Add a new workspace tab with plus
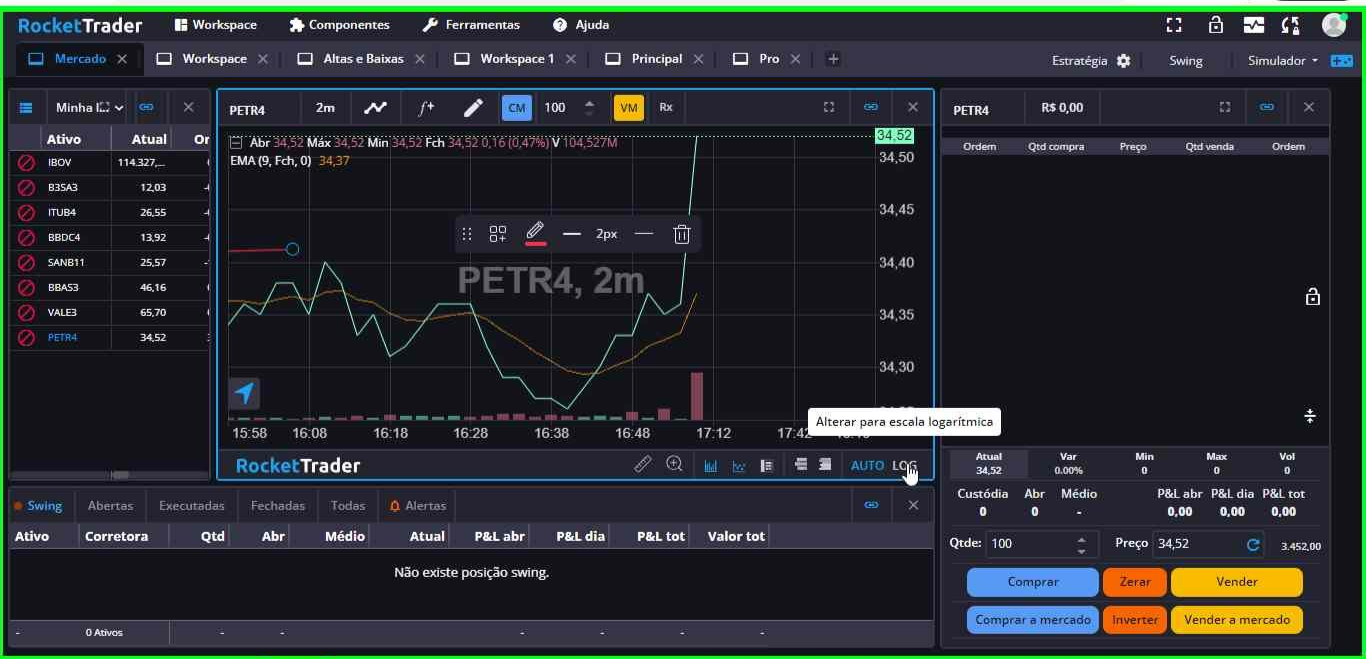 click(x=833, y=59)
